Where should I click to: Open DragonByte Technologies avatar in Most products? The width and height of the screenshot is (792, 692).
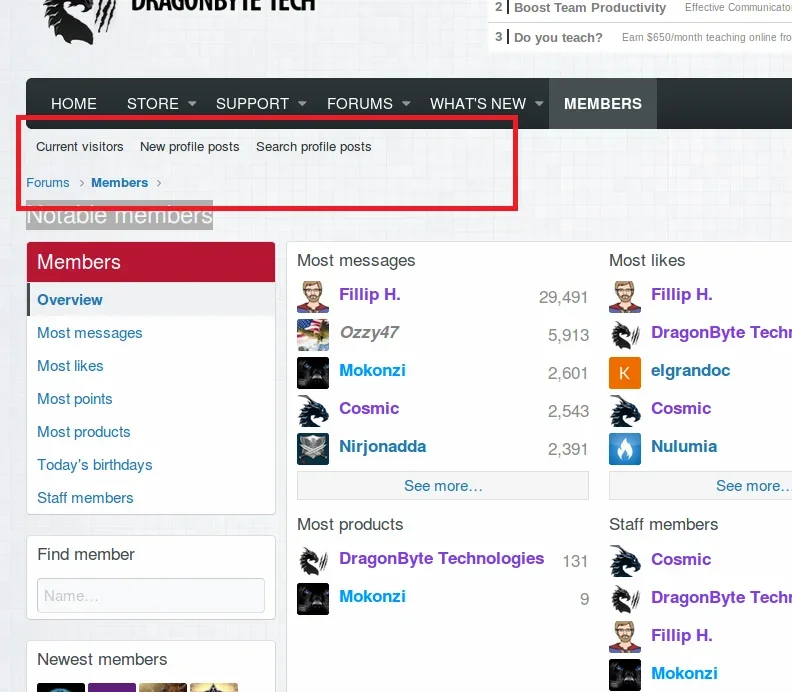(313, 561)
